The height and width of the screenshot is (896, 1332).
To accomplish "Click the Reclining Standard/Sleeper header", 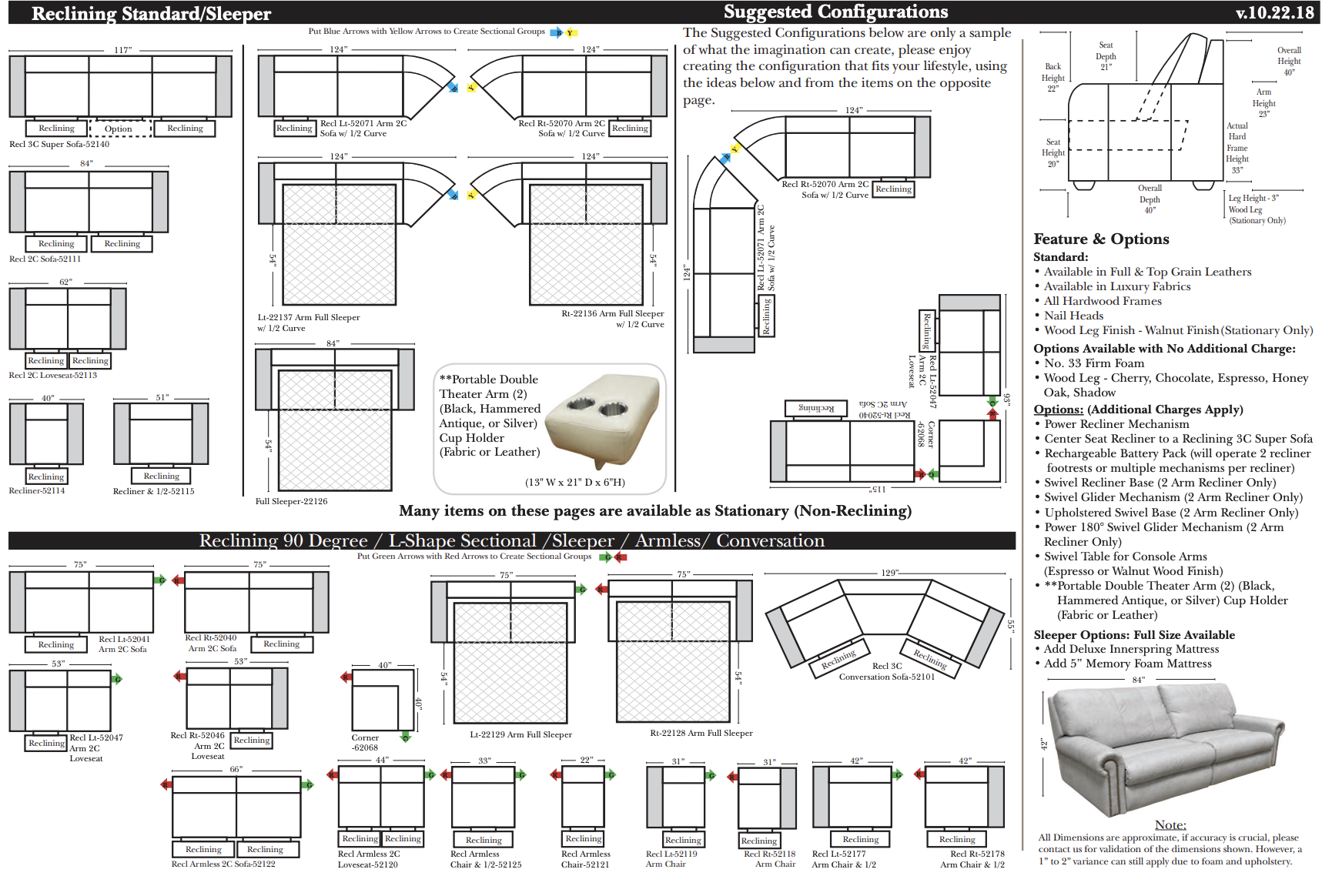I will click(x=151, y=13).
